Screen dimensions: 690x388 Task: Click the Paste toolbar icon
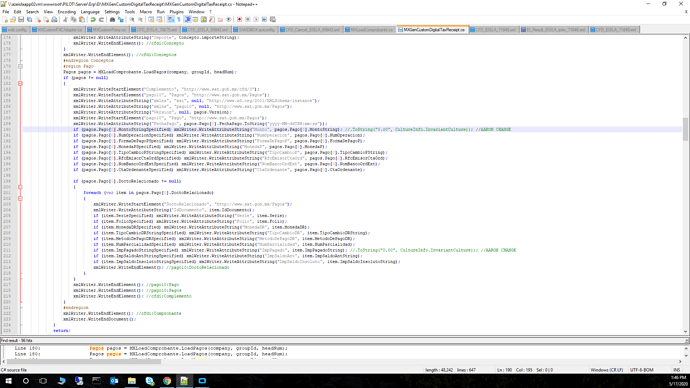[82, 19]
